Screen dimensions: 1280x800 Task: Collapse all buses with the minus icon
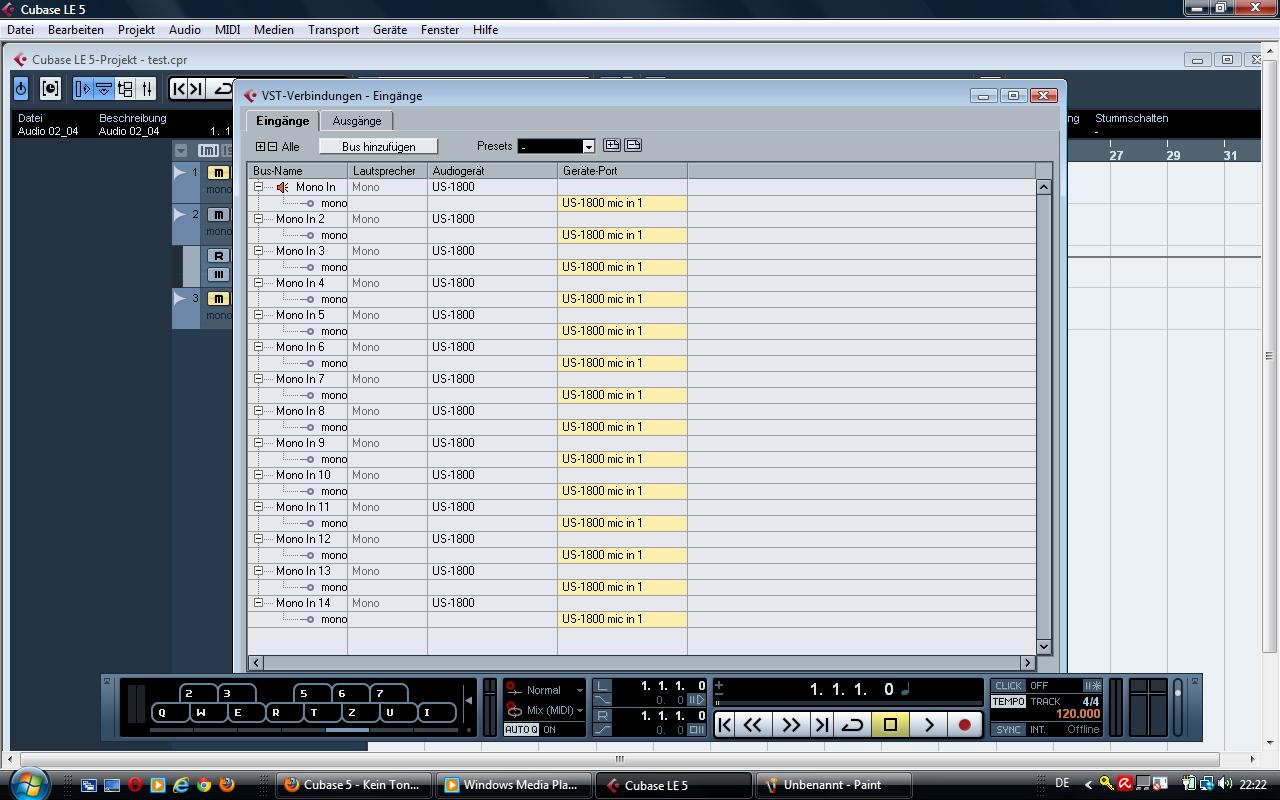[x=273, y=147]
